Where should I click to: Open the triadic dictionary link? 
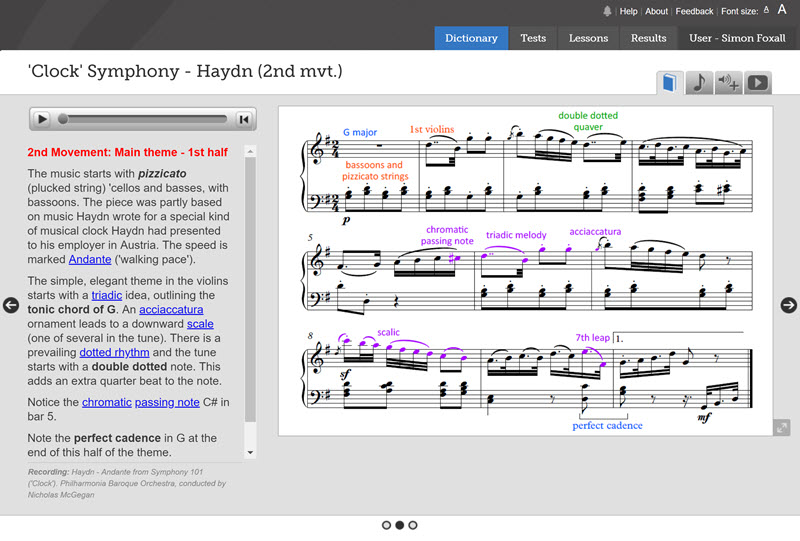(107, 295)
